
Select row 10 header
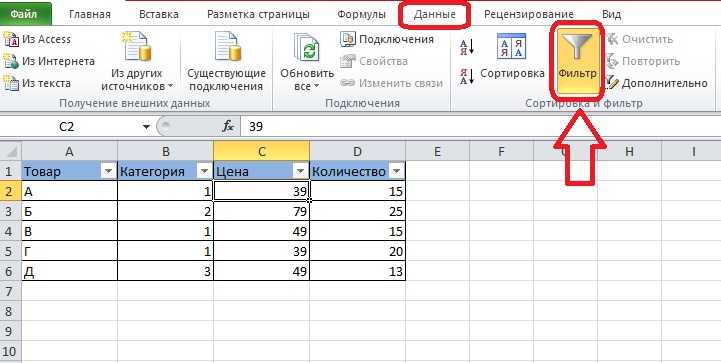point(11,352)
